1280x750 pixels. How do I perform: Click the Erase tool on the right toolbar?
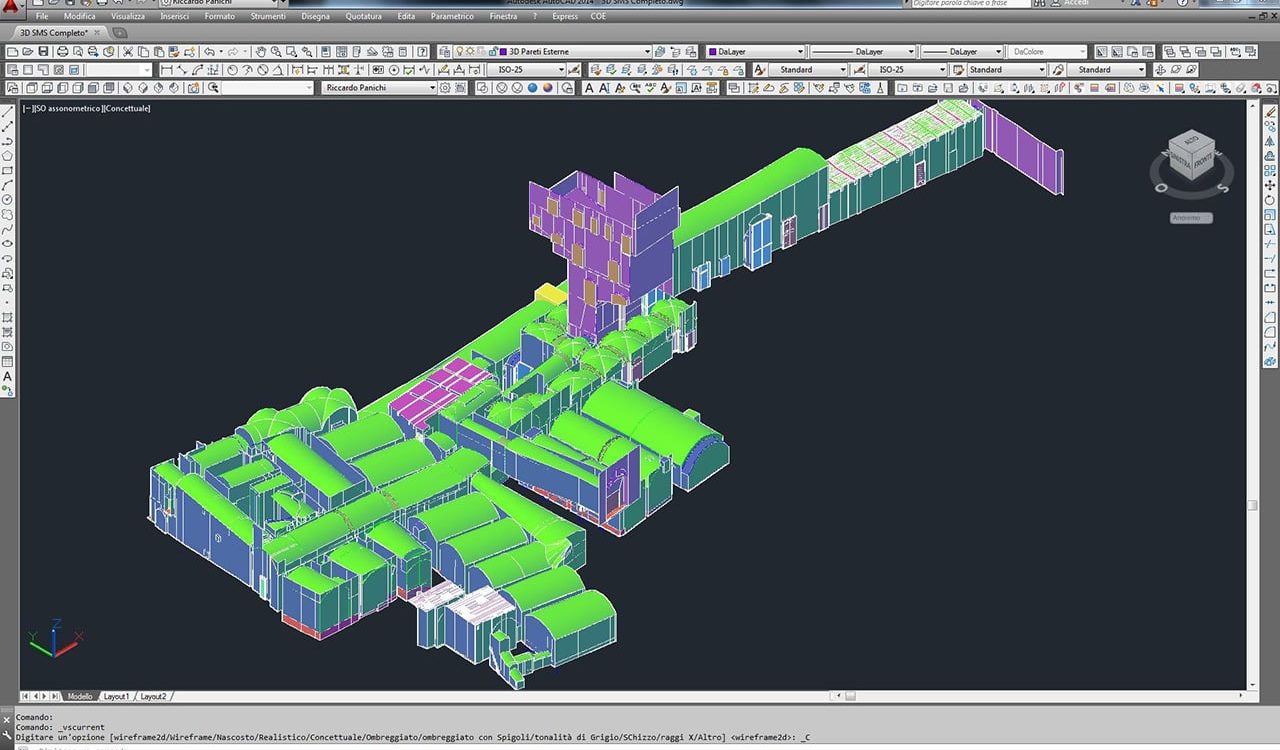click(x=1270, y=112)
